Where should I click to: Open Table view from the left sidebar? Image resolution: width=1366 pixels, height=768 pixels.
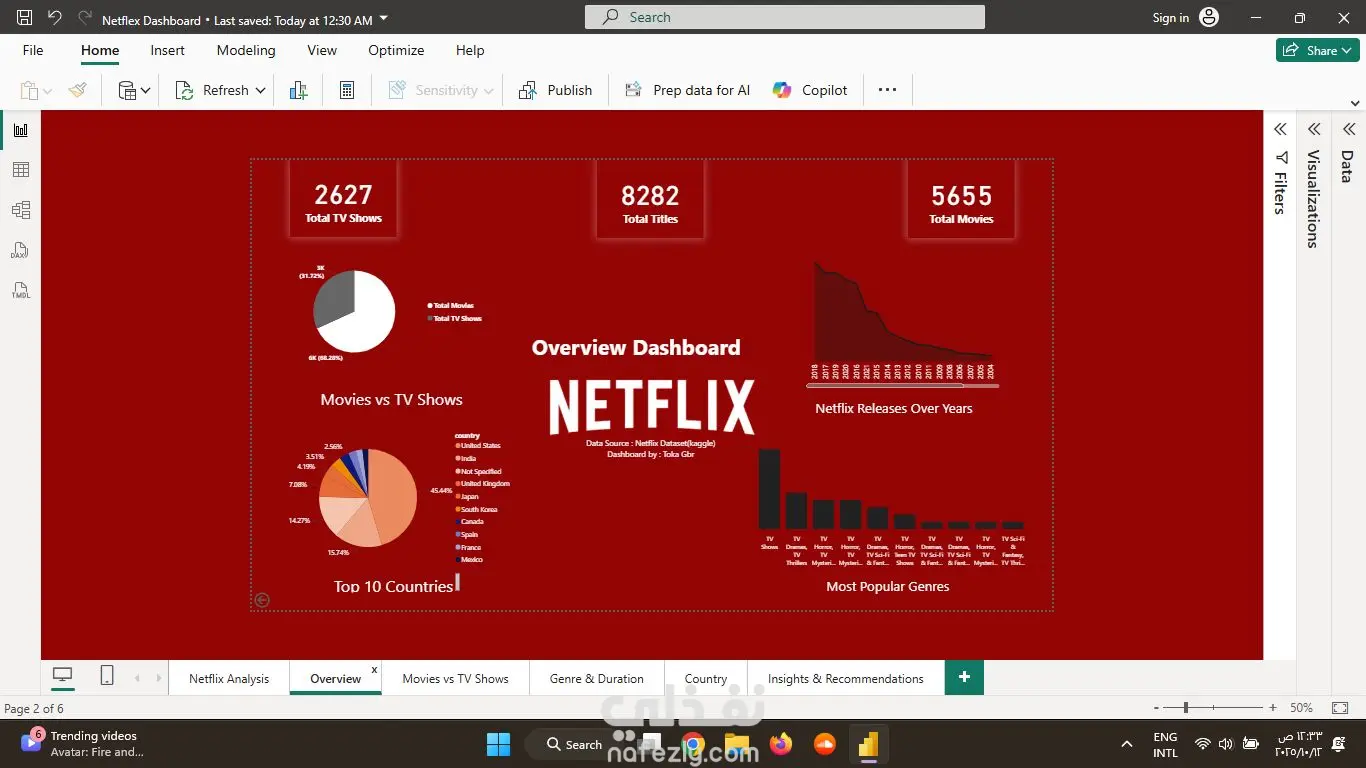[20, 168]
